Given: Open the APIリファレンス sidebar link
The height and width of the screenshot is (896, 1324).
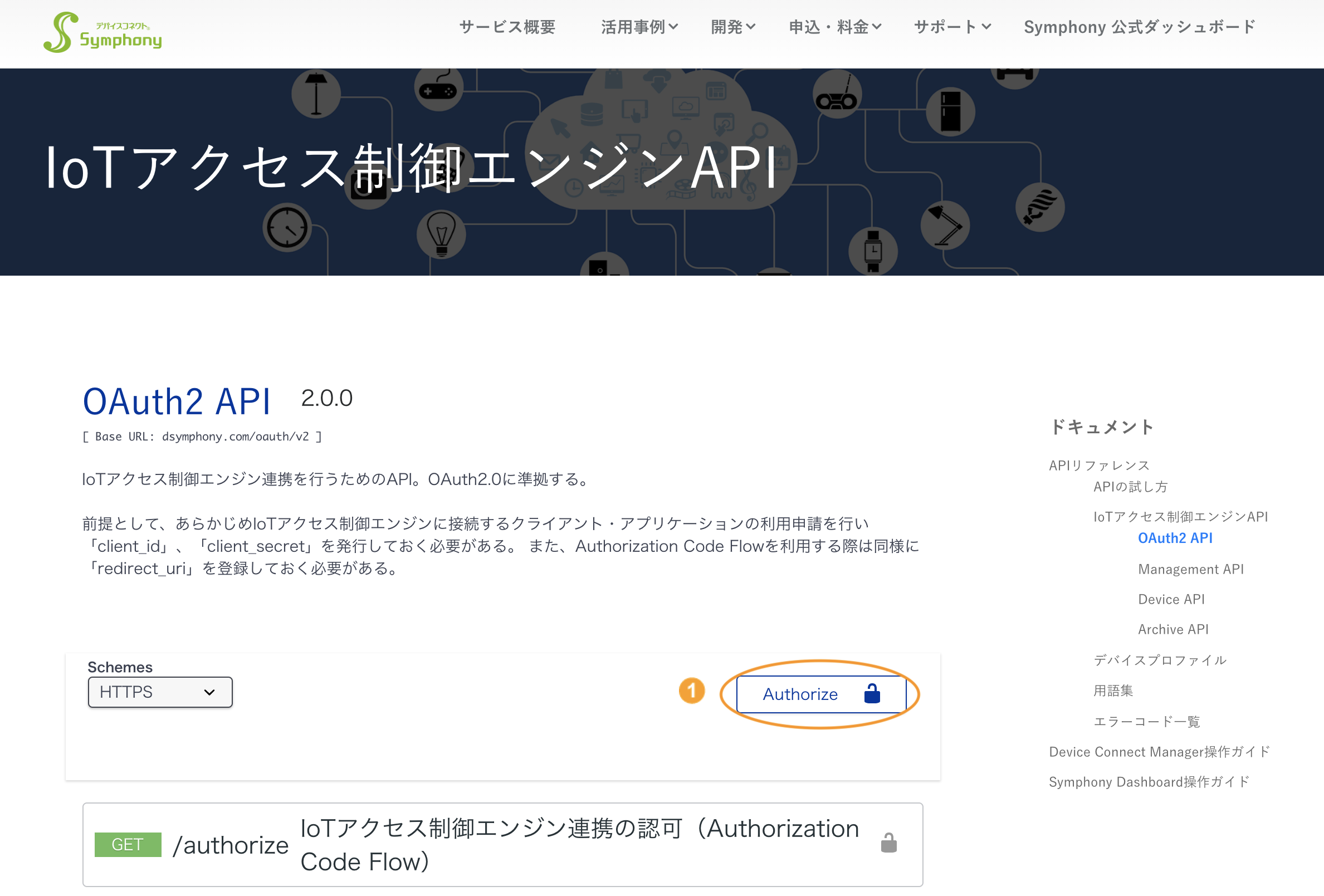Looking at the screenshot, I should pyautogui.click(x=1099, y=466).
